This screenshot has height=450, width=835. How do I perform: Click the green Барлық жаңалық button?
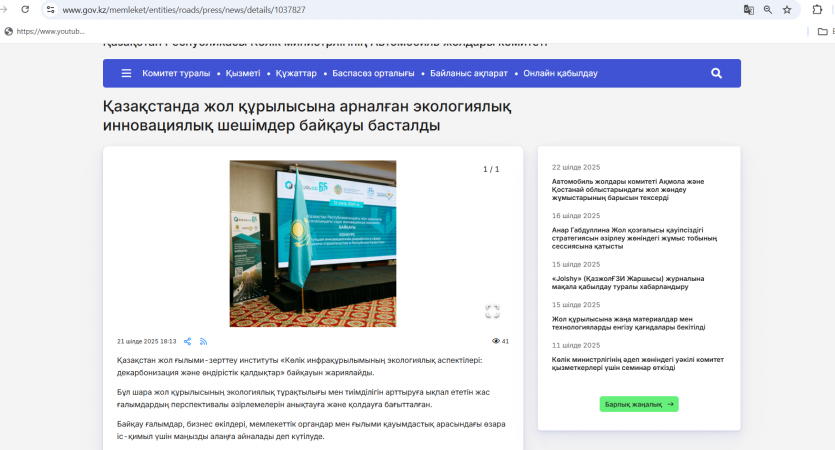click(638, 404)
